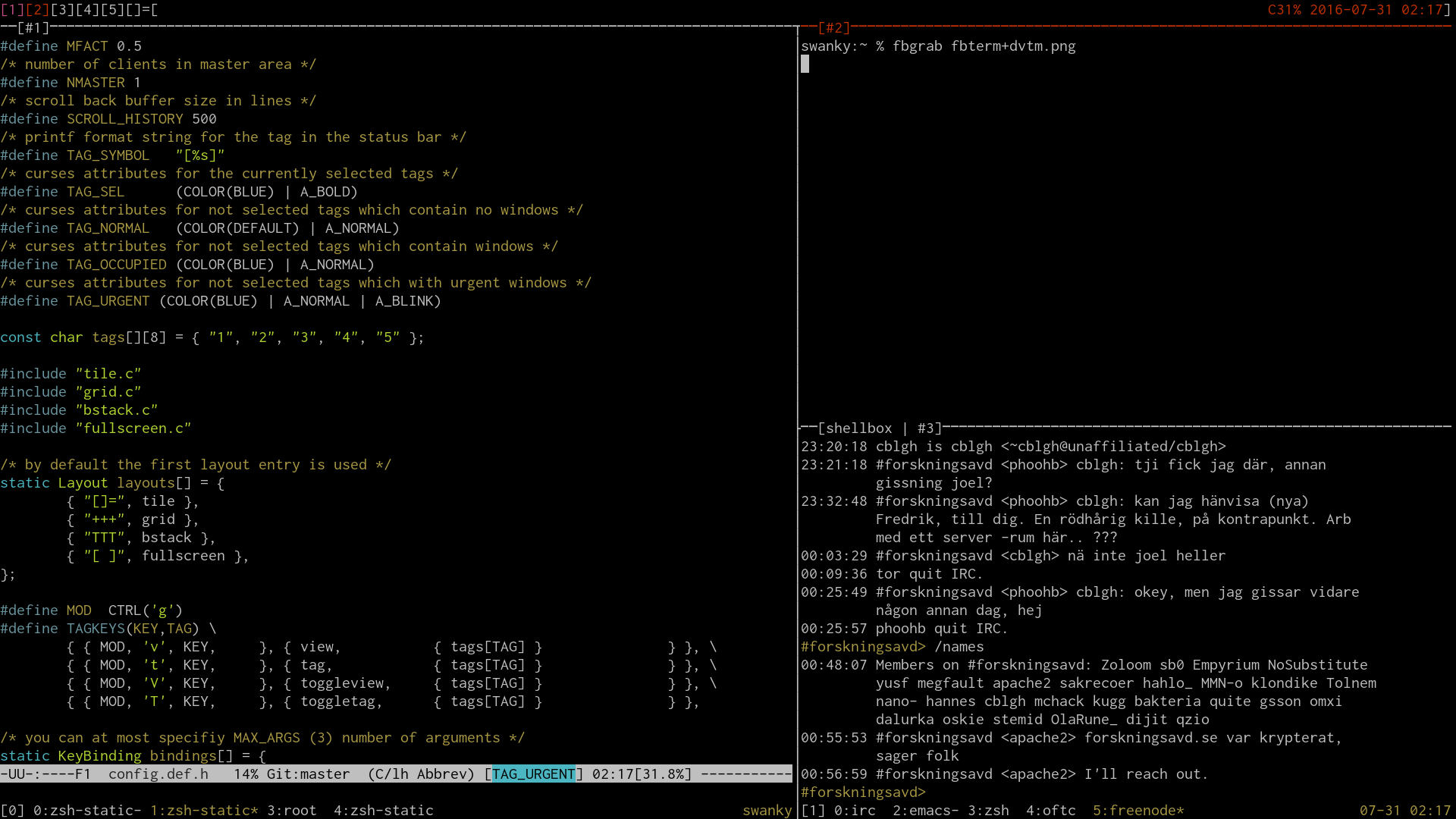Select tmux window 1:zsh-static in left bar
1456x819 pixels.
coord(203,811)
